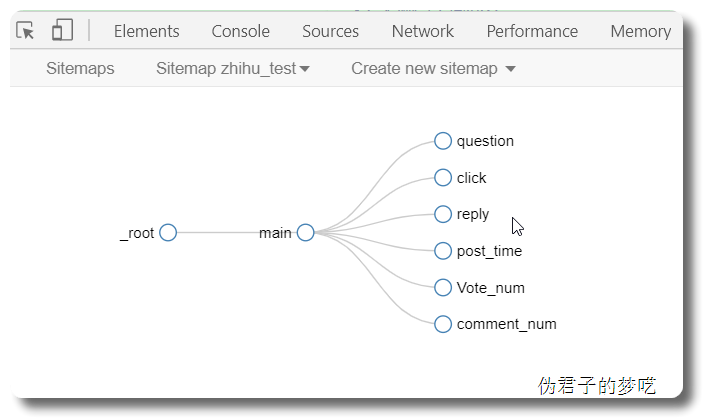Open the Sitemap zhihu_test dropdown
703x418 pixels.
233,69
